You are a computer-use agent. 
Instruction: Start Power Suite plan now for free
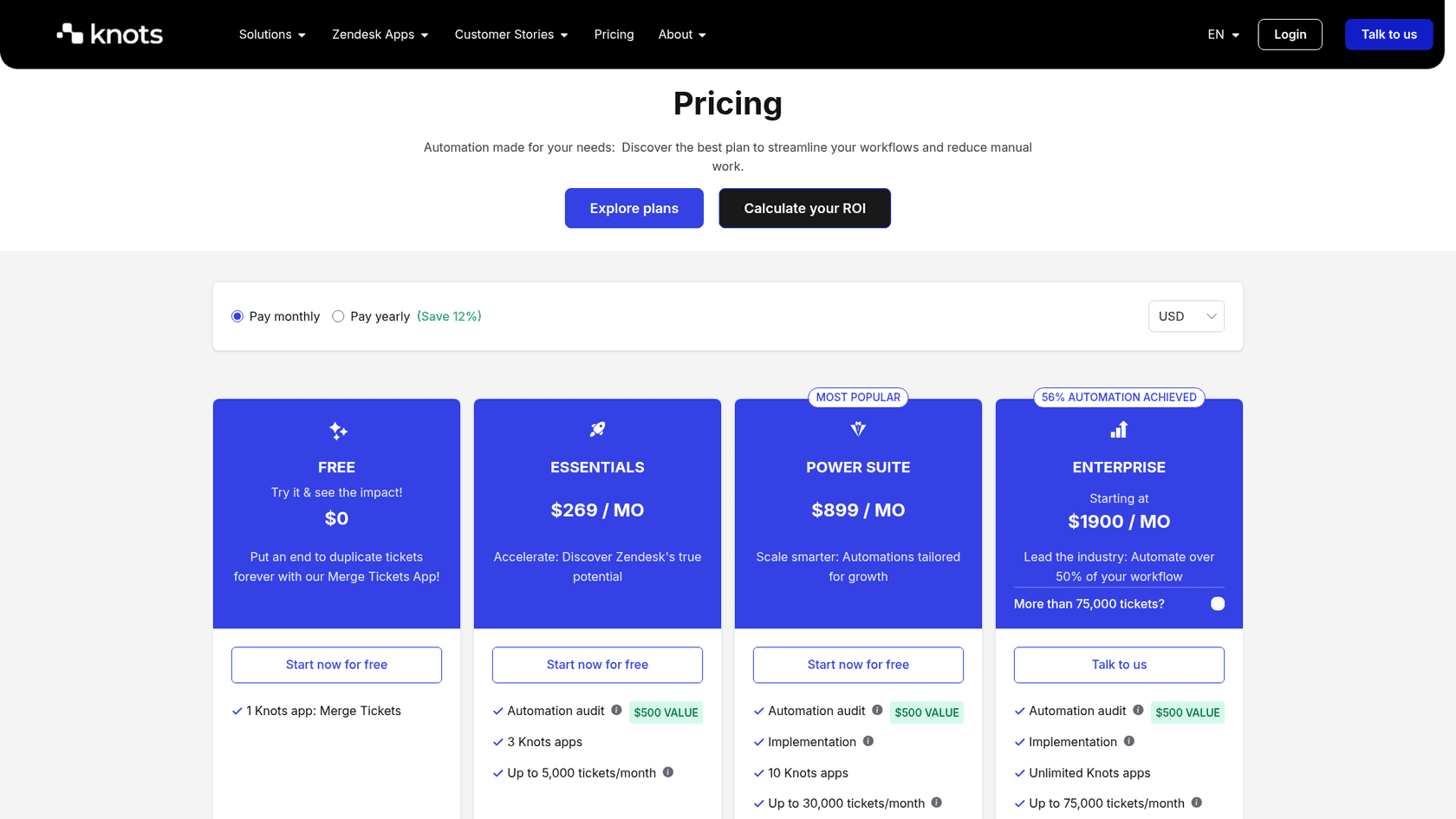click(858, 665)
